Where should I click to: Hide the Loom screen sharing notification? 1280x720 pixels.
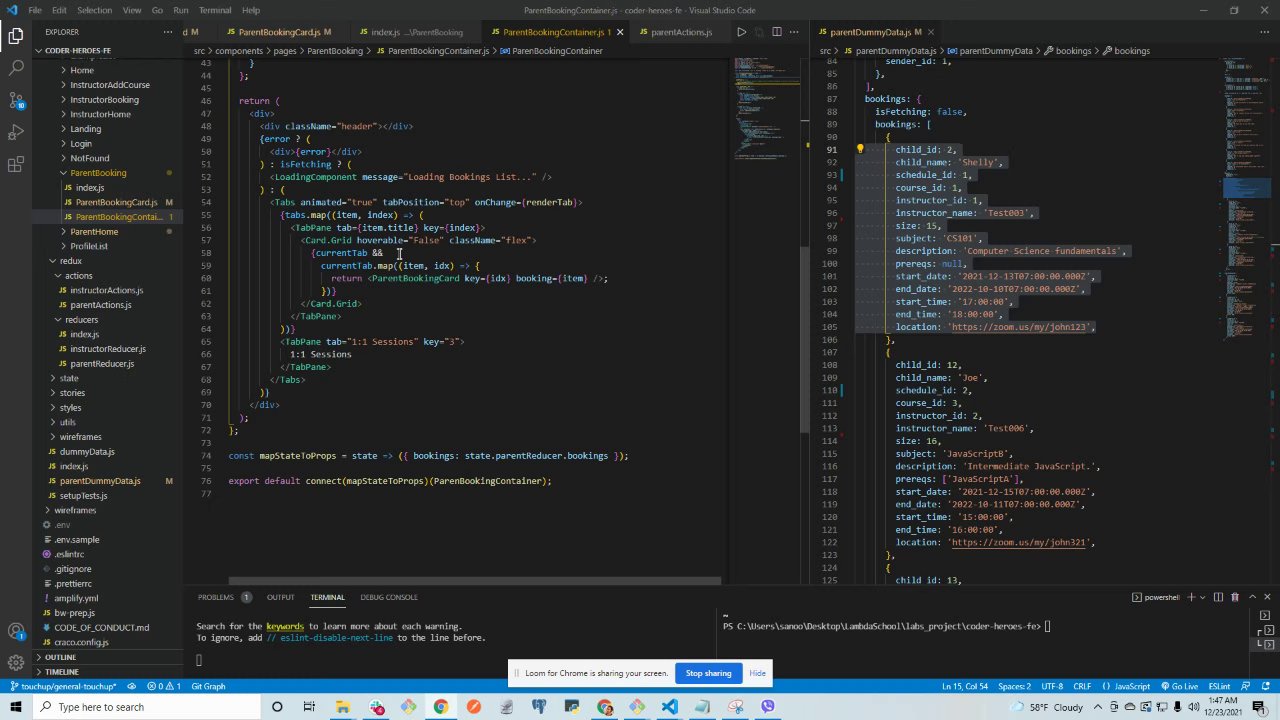(757, 673)
